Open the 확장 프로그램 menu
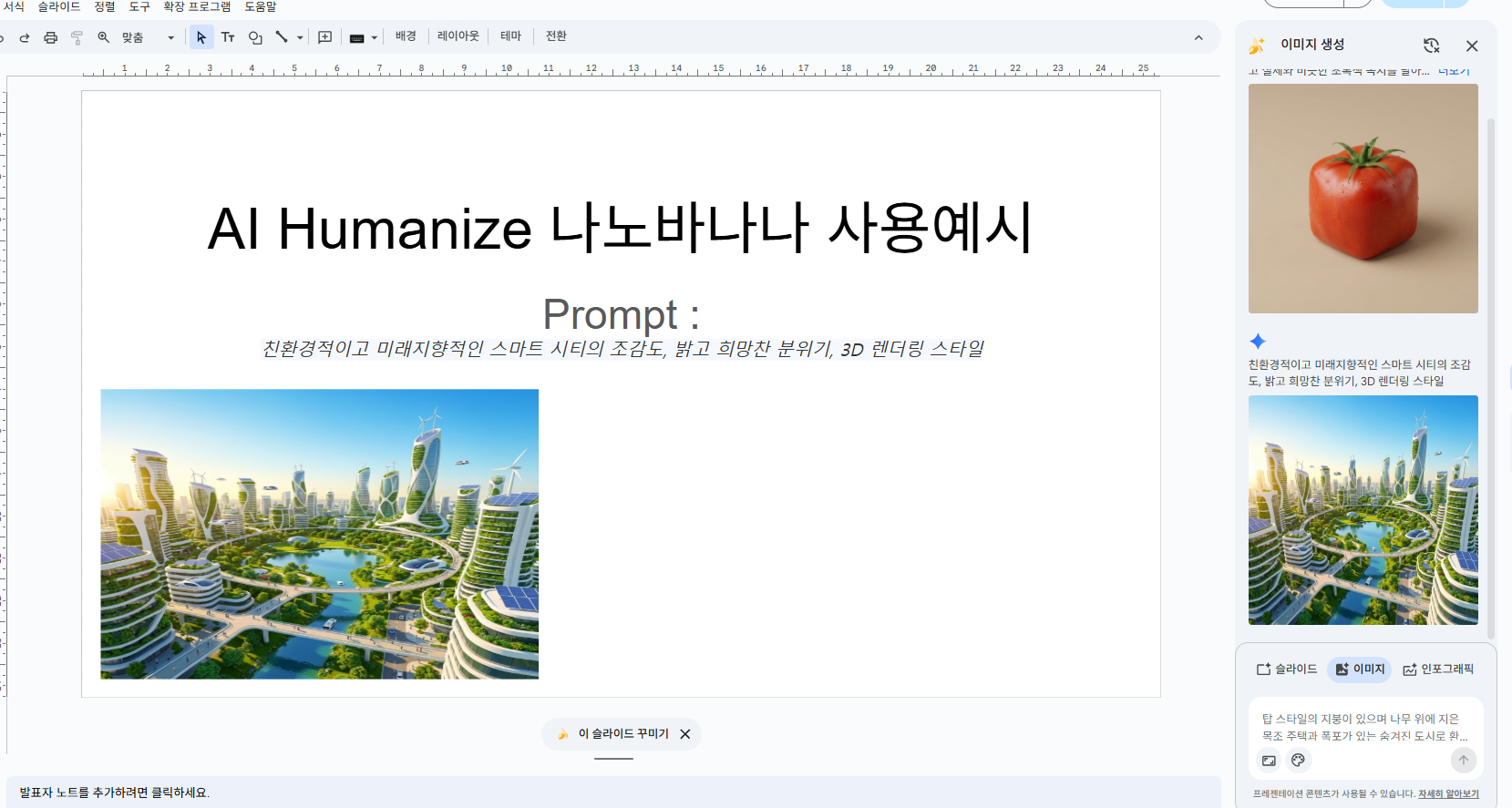 coord(197,6)
